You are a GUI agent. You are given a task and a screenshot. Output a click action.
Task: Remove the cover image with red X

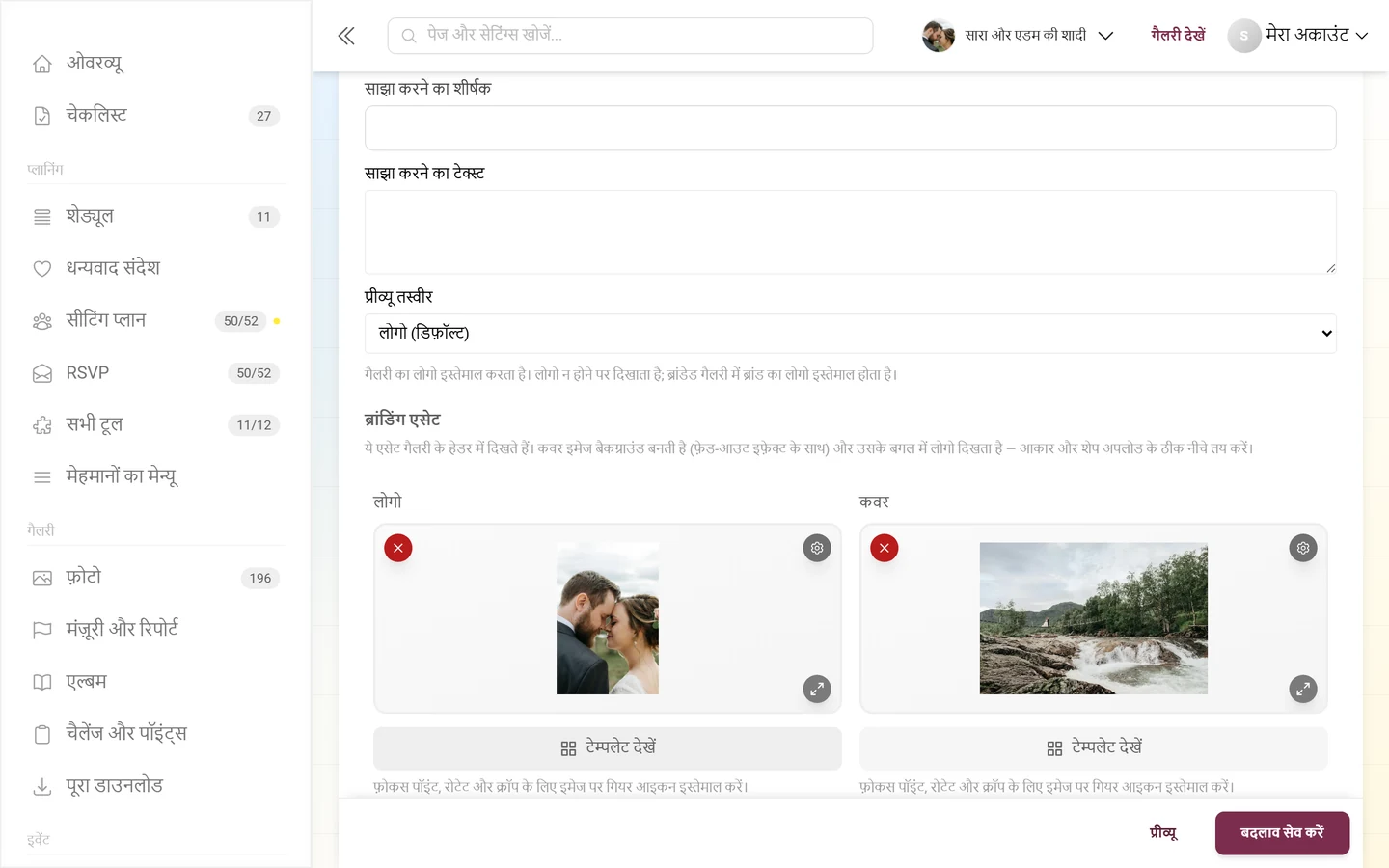(x=885, y=548)
